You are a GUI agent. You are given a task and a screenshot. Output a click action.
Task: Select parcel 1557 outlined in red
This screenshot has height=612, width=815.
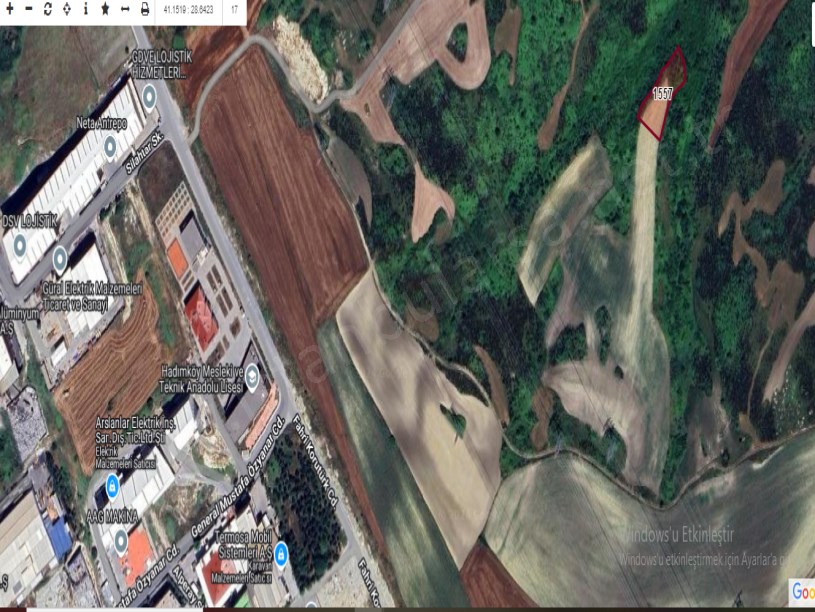click(663, 97)
